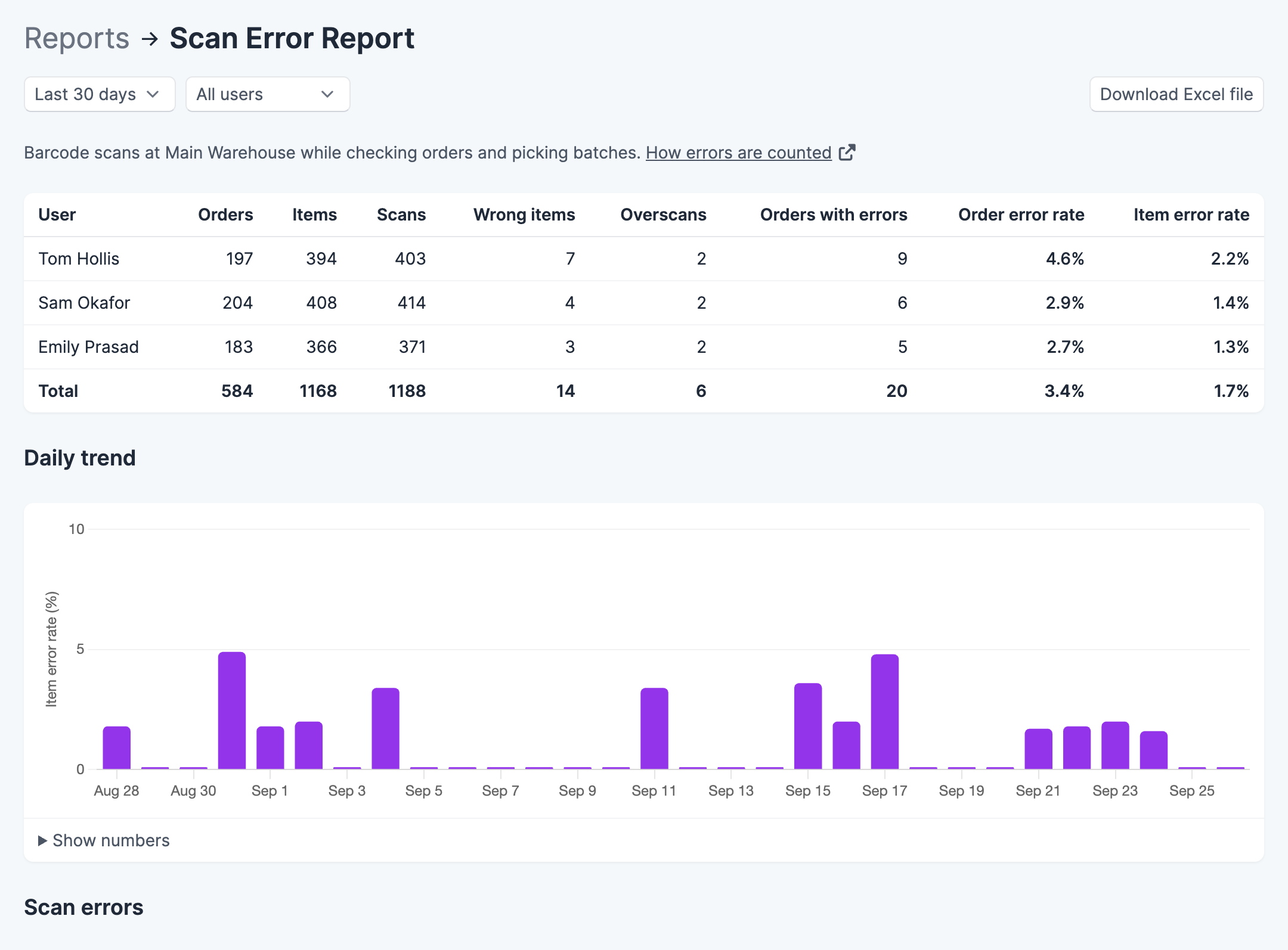
Task: Click the Overscans column header
Action: [663, 215]
